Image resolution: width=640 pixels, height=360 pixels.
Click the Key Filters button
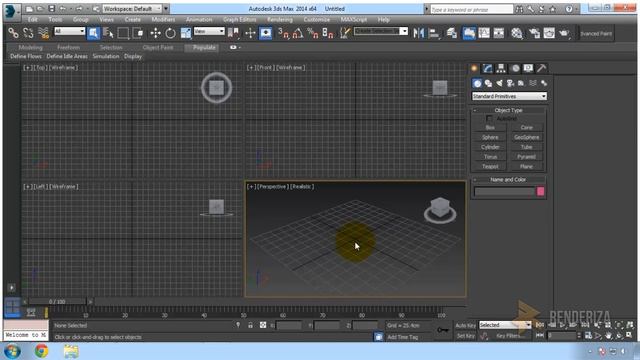(x=510, y=336)
